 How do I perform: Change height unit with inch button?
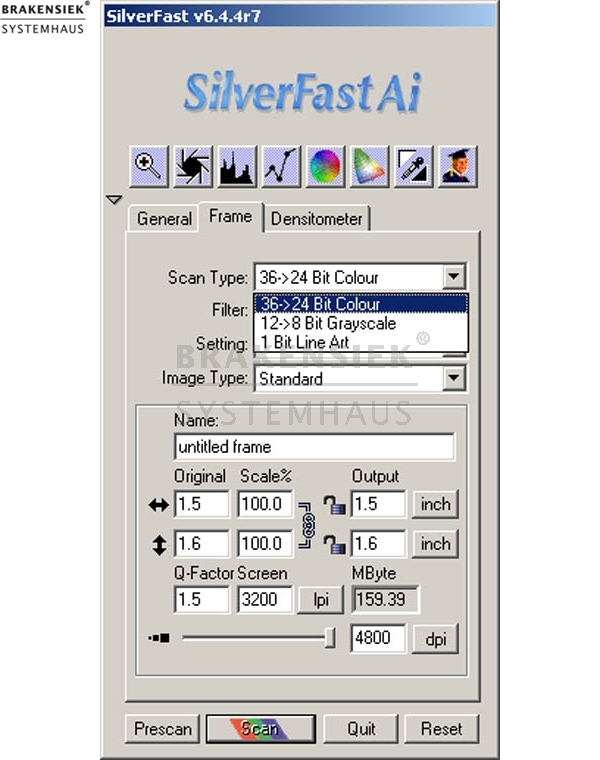[435, 544]
